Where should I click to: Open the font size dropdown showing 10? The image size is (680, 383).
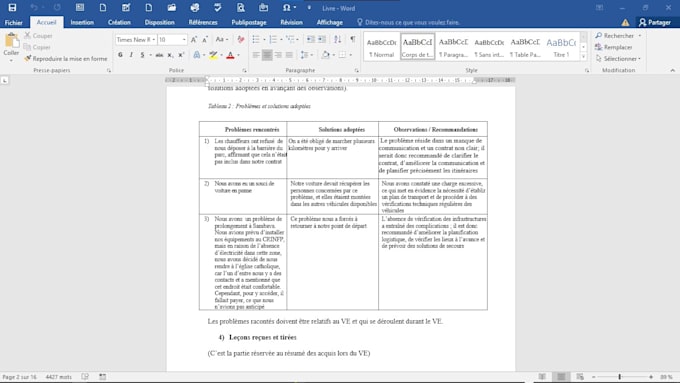(184, 39)
